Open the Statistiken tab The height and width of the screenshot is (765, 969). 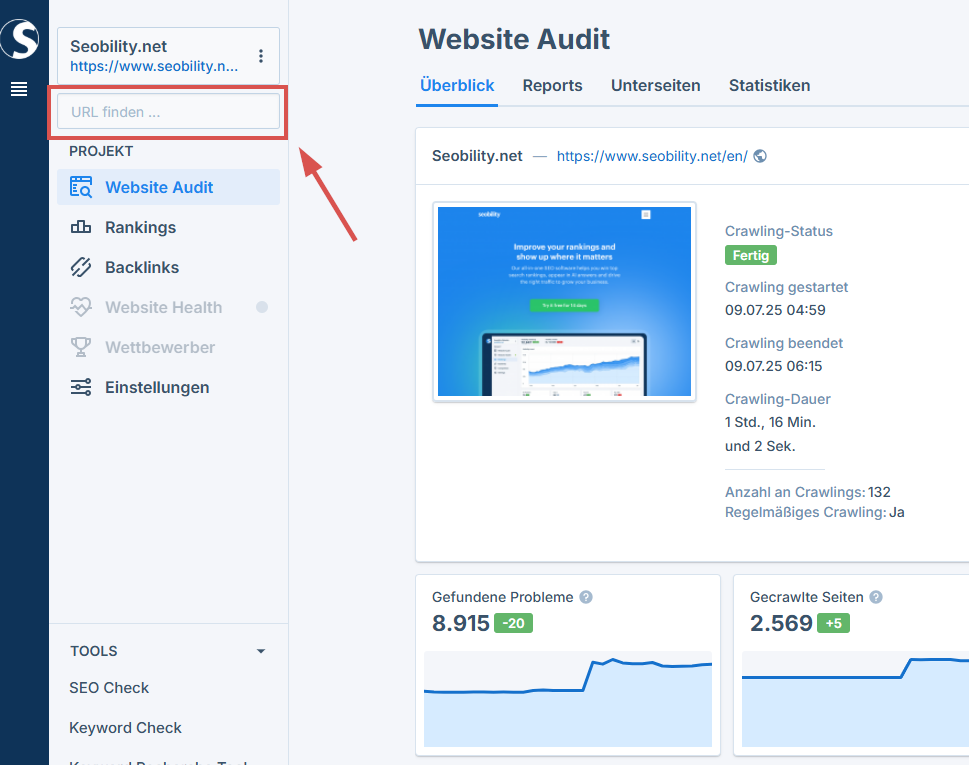[769, 85]
